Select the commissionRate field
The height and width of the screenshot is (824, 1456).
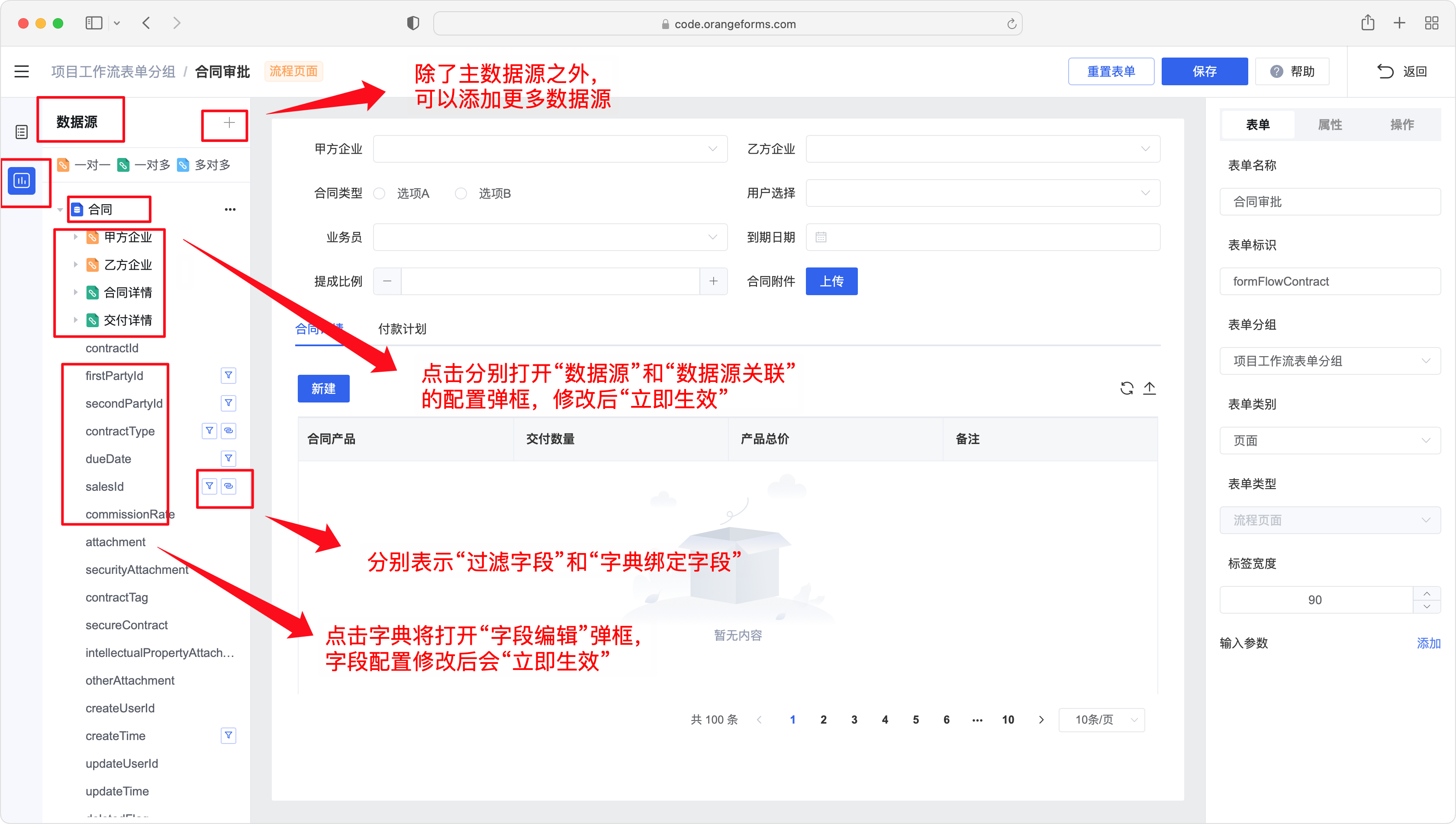[x=129, y=514]
